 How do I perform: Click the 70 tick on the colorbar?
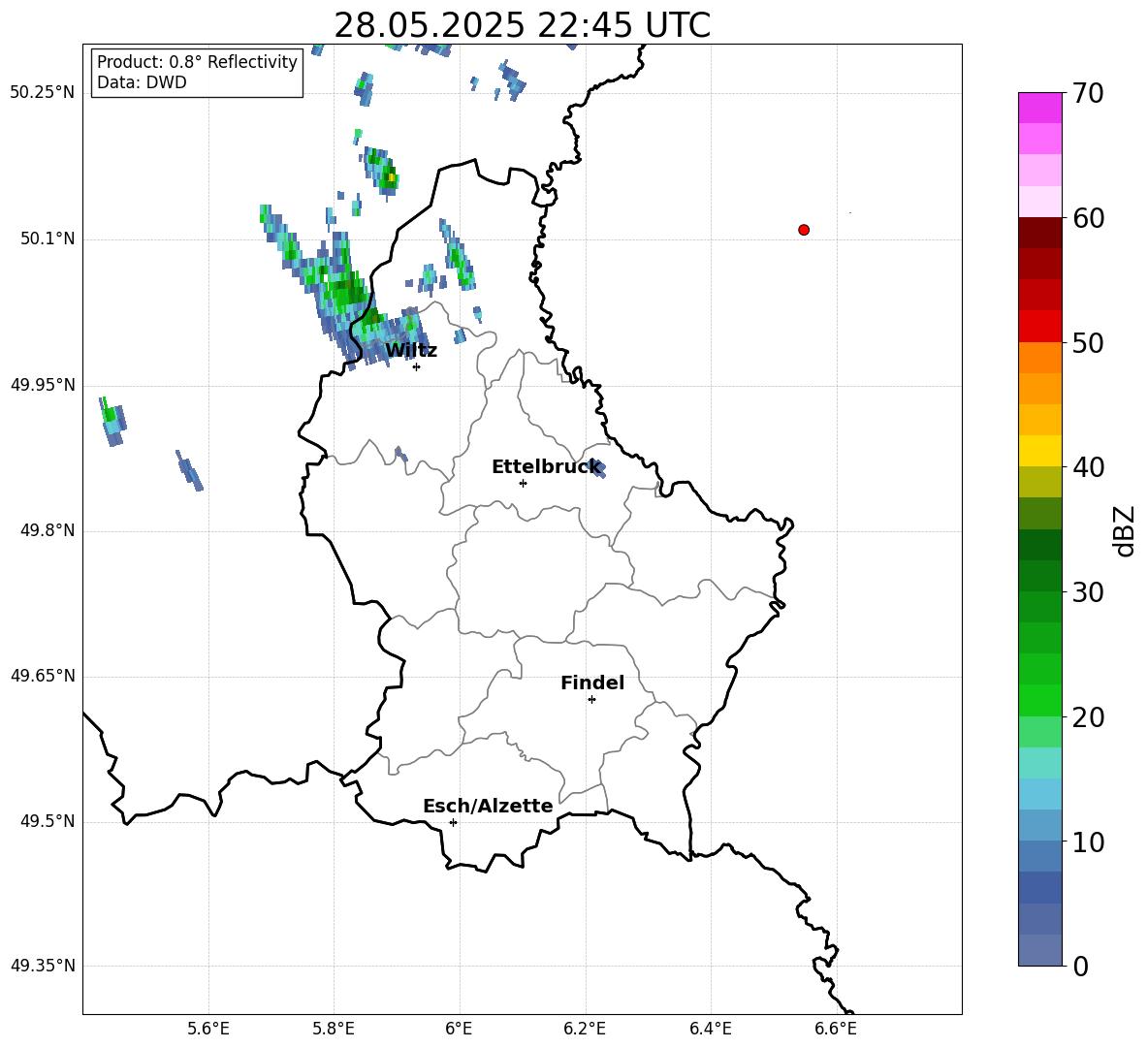(1088, 93)
